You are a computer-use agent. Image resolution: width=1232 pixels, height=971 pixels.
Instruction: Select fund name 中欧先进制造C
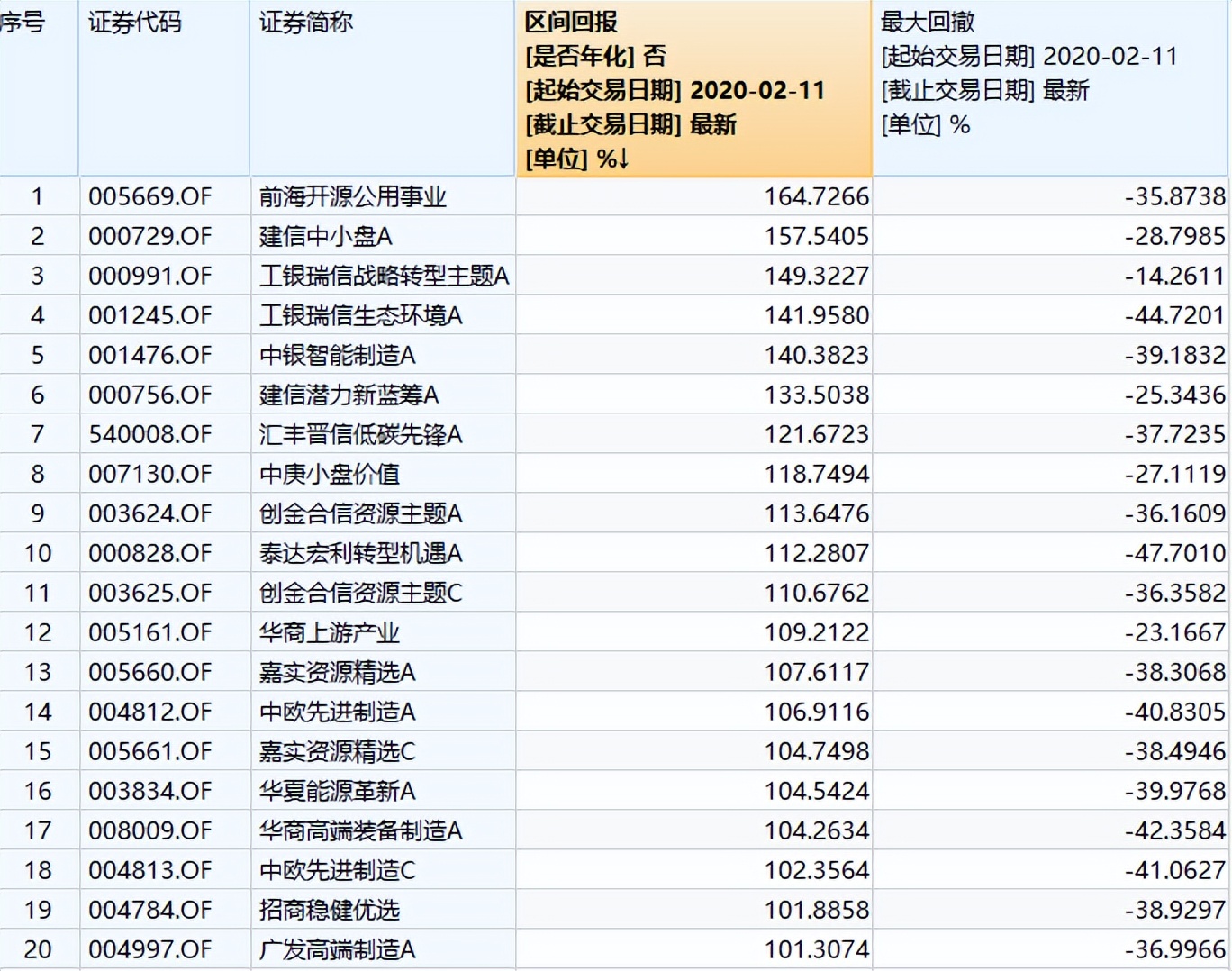coord(338,870)
